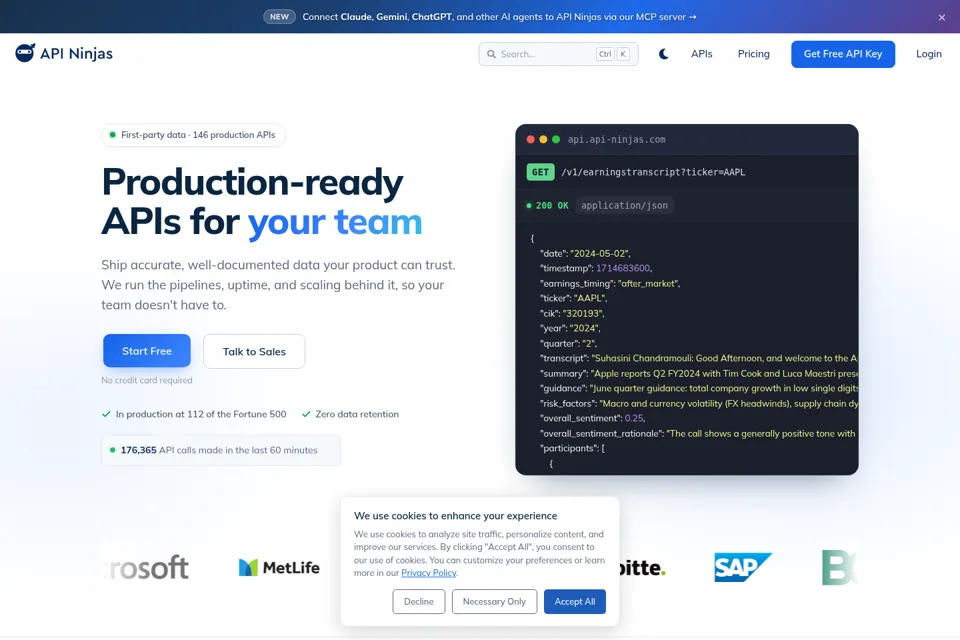This screenshot has height=640, width=960.
Task: Open the Privacy Policy link
Action: coord(429,573)
